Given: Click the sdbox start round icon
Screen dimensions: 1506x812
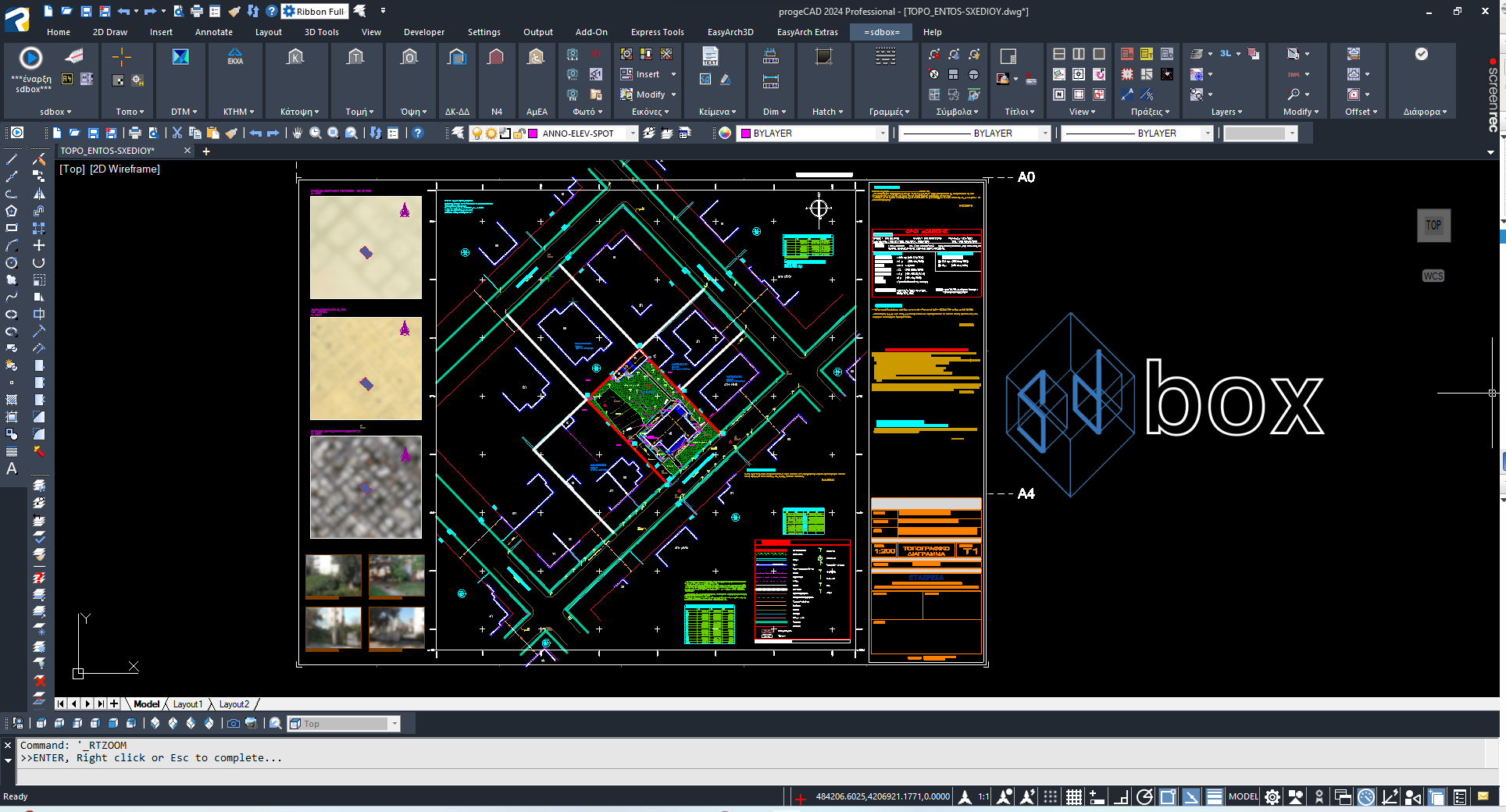Looking at the screenshot, I should pyautogui.click(x=30, y=58).
